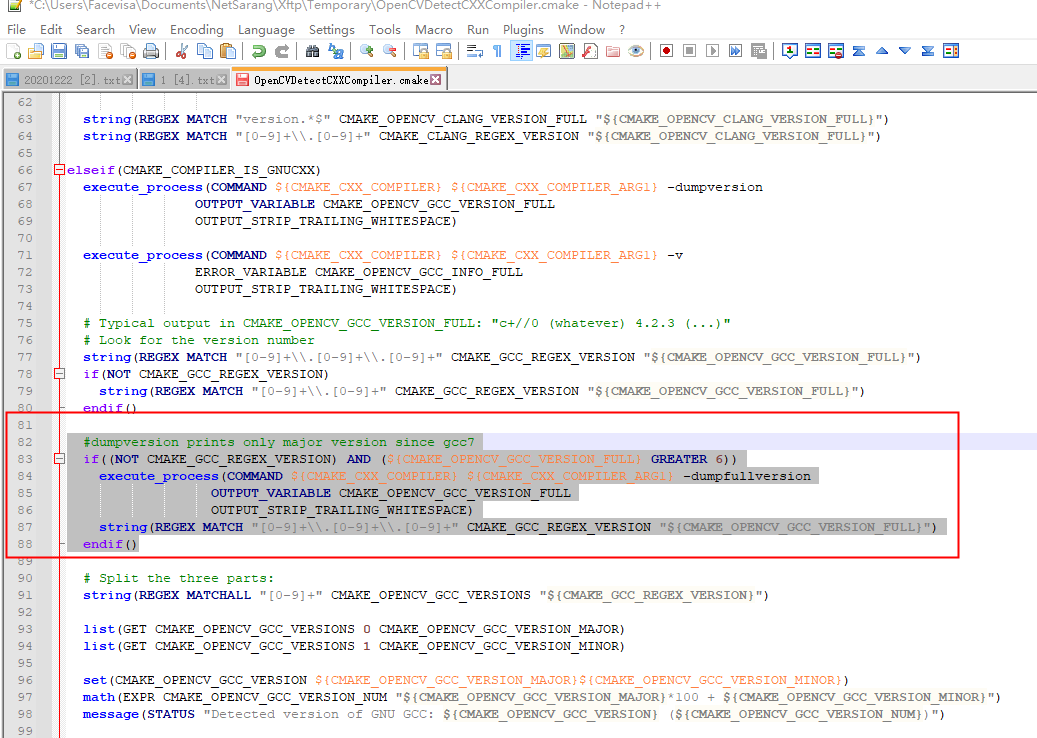This screenshot has height=738, width=1037.
Task: Open the Edit menu
Action: [x=51, y=30]
